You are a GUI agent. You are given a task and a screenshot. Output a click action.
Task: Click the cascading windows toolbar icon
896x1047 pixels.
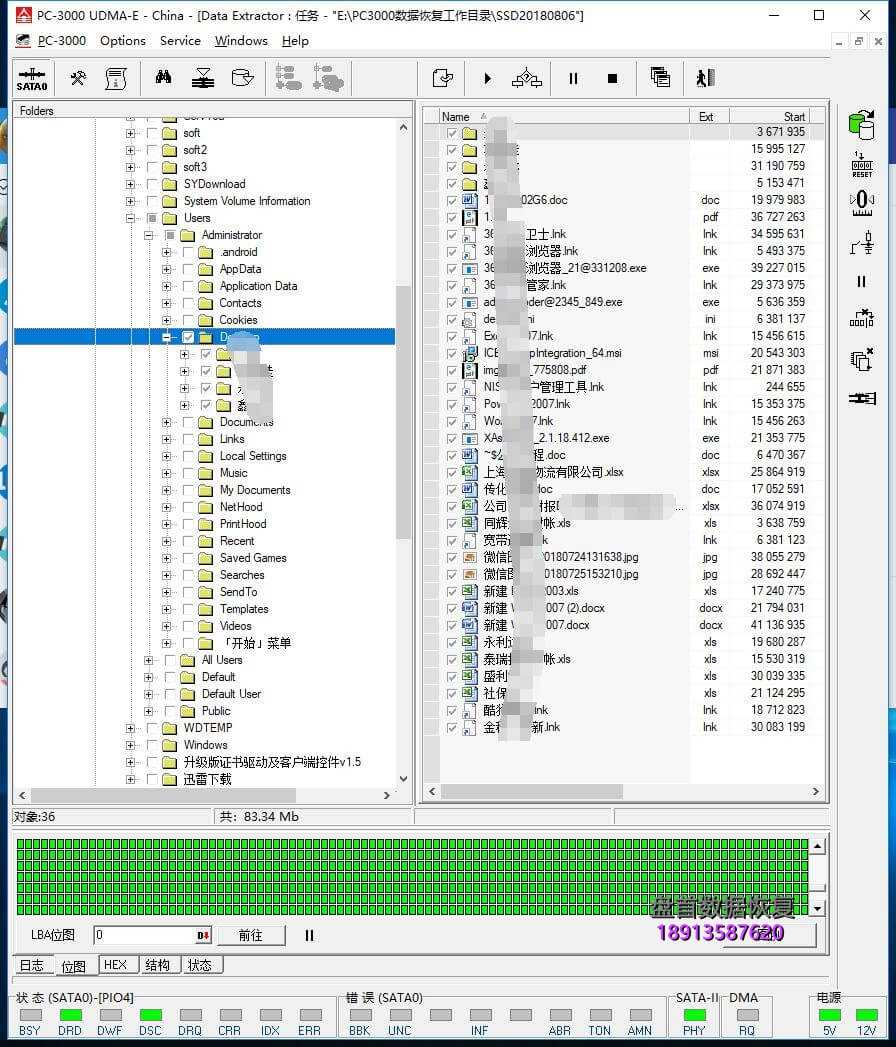click(660, 78)
